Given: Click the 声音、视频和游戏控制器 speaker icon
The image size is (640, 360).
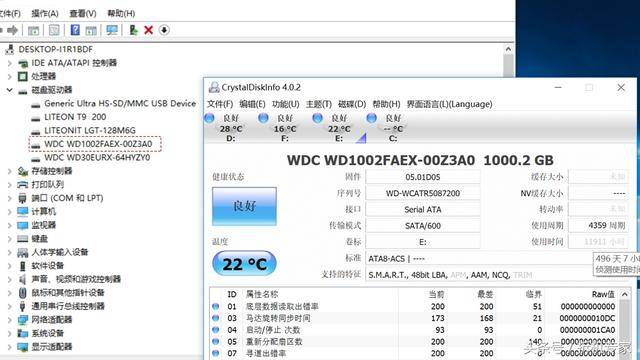Looking at the screenshot, I should [x=23, y=279].
